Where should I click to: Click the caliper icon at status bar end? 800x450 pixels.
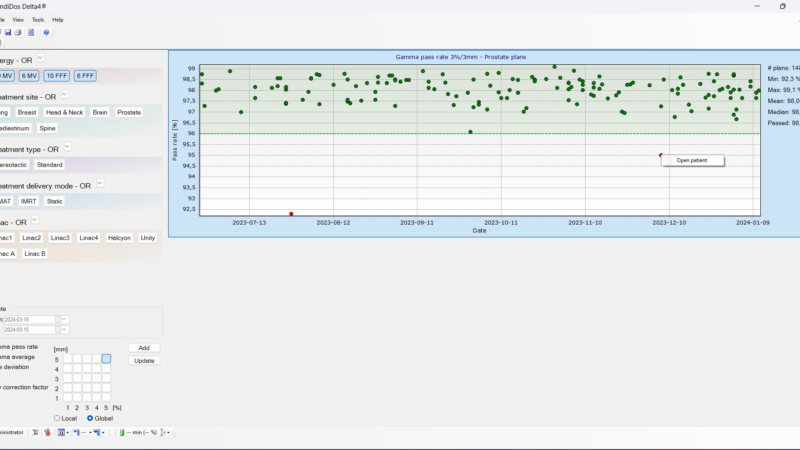pos(163,432)
